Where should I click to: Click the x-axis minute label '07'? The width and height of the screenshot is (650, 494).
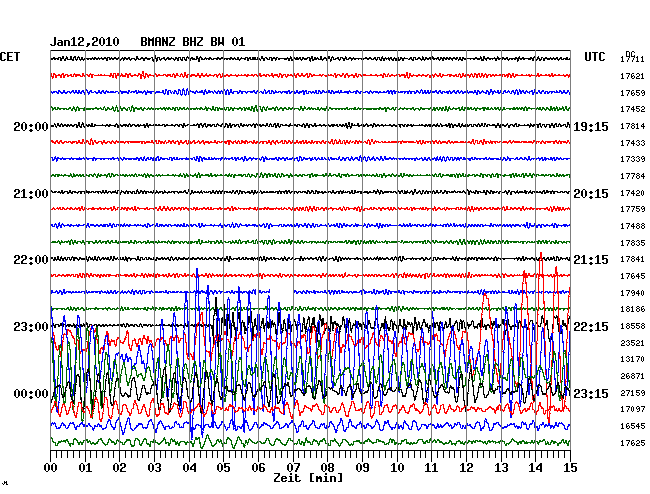click(x=293, y=468)
